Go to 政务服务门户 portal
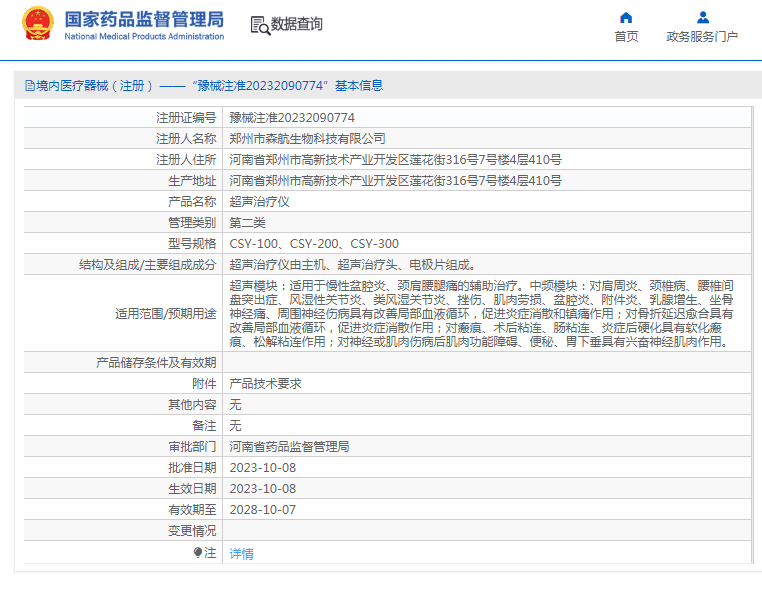Image resolution: width=762 pixels, height=591 pixels. pyautogui.click(x=702, y=36)
